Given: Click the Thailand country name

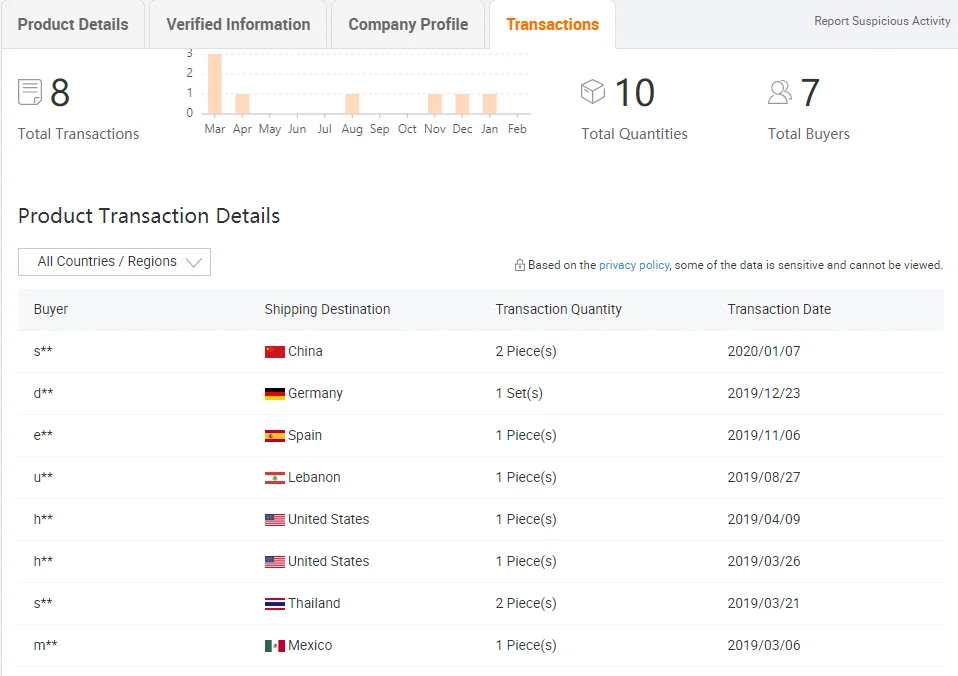Looking at the screenshot, I should (314, 603).
